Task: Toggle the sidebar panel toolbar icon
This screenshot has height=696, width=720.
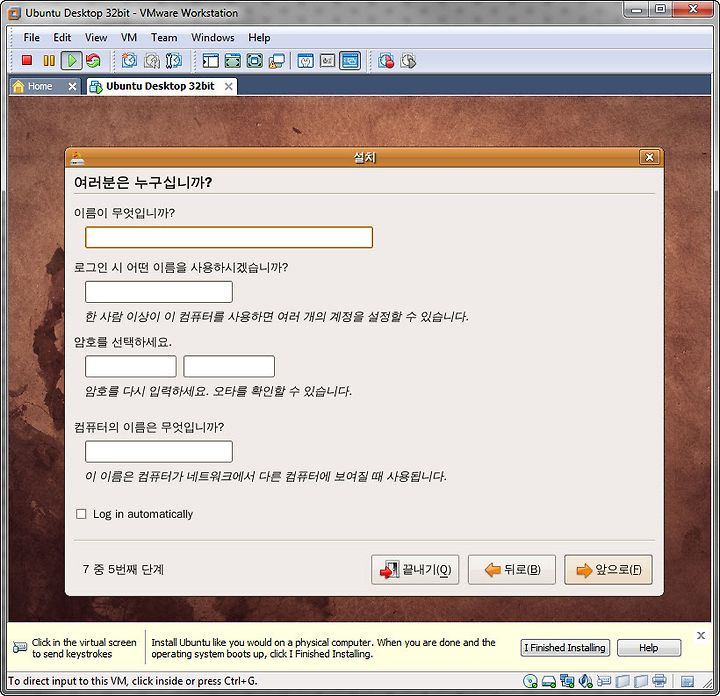Action: [211, 61]
